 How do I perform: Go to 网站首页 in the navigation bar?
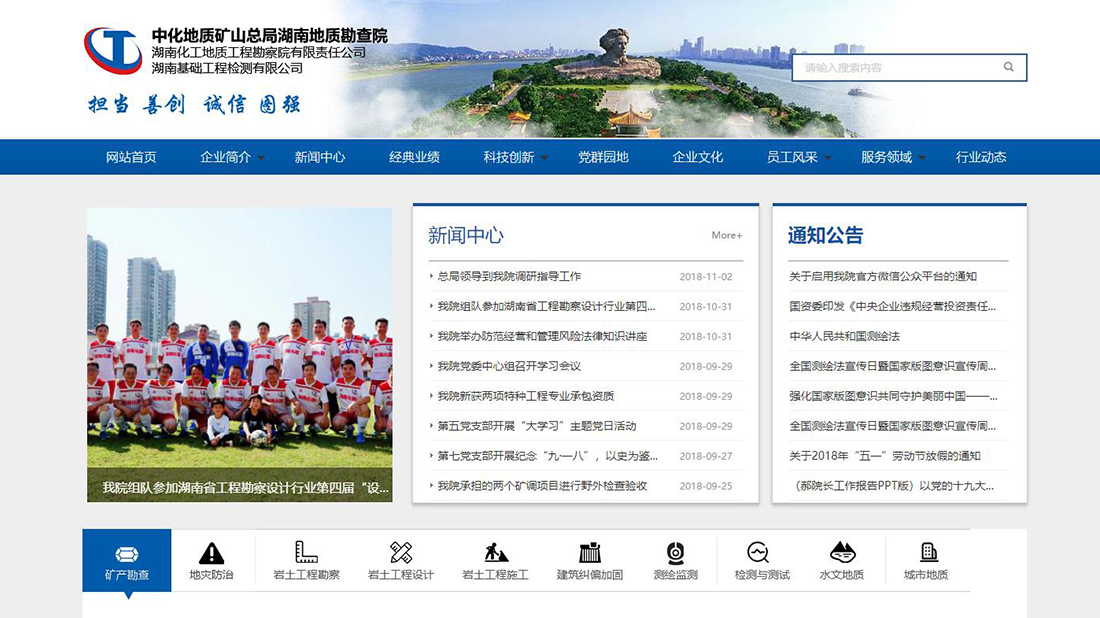coord(131,157)
